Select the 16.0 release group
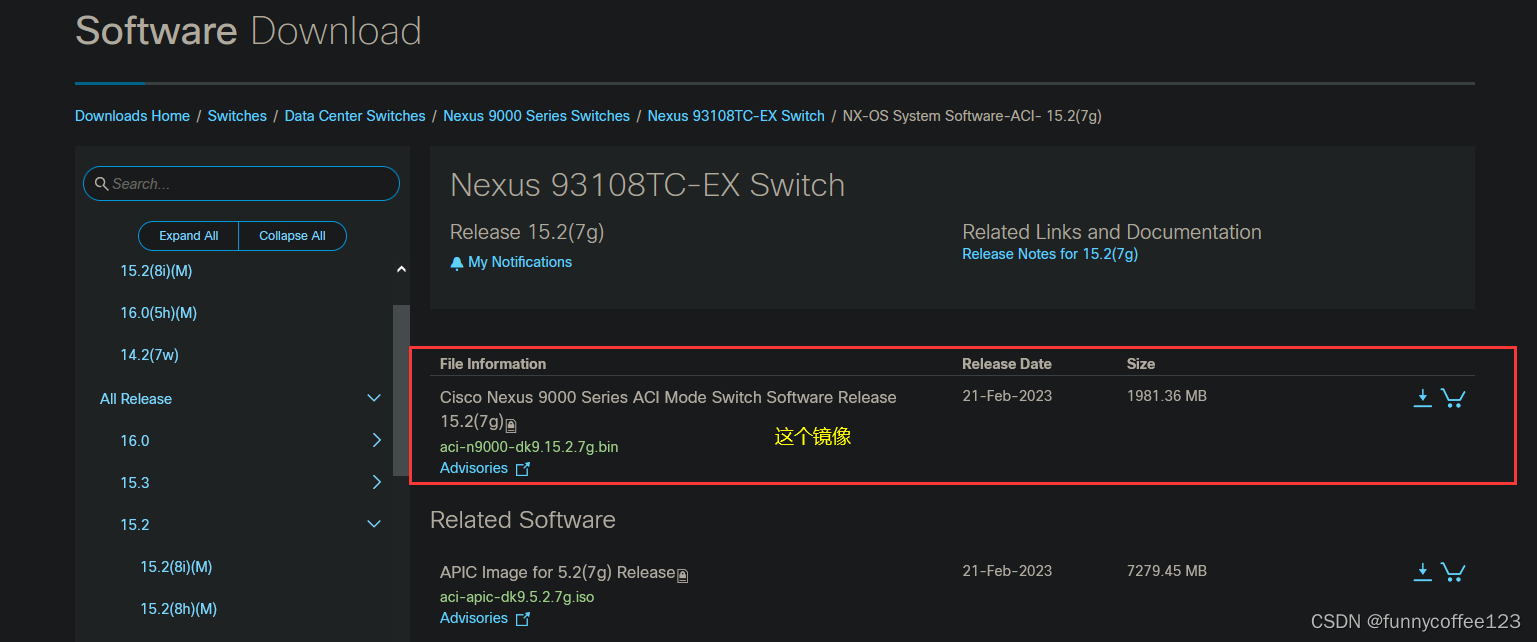Viewport: 1537px width, 642px height. coord(135,441)
